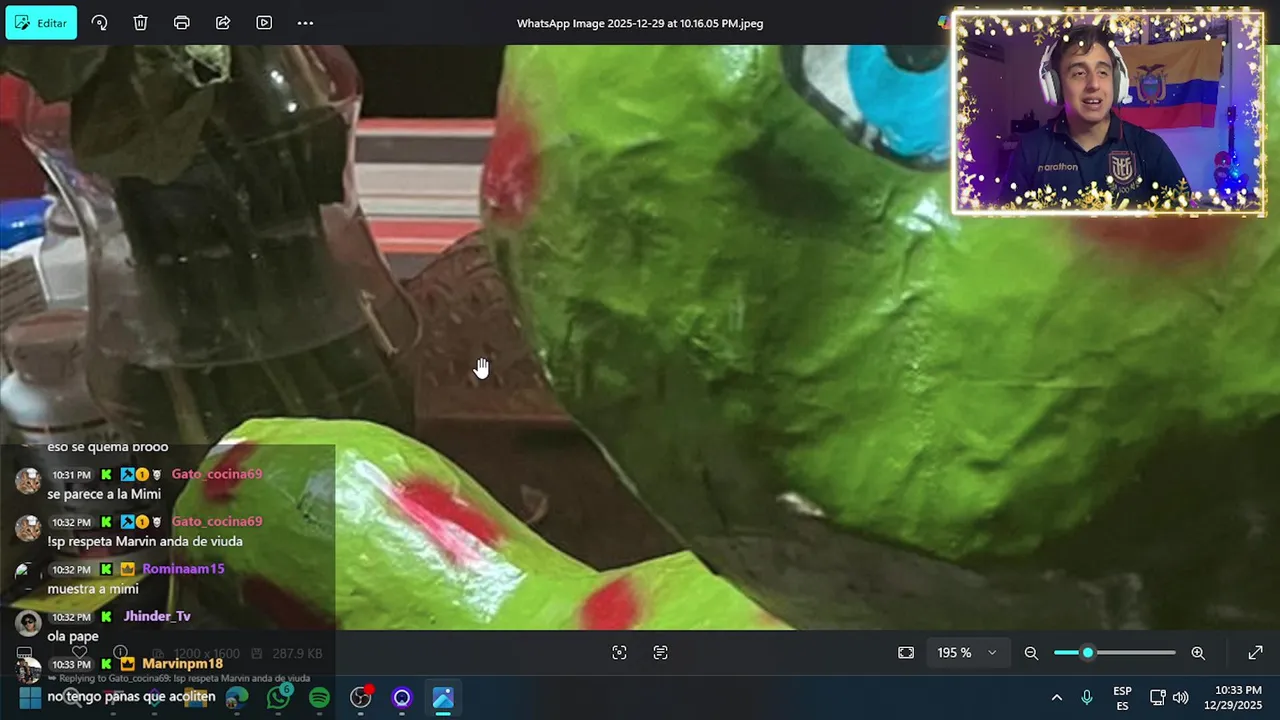Open WhatsApp from the taskbar

point(278,698)
